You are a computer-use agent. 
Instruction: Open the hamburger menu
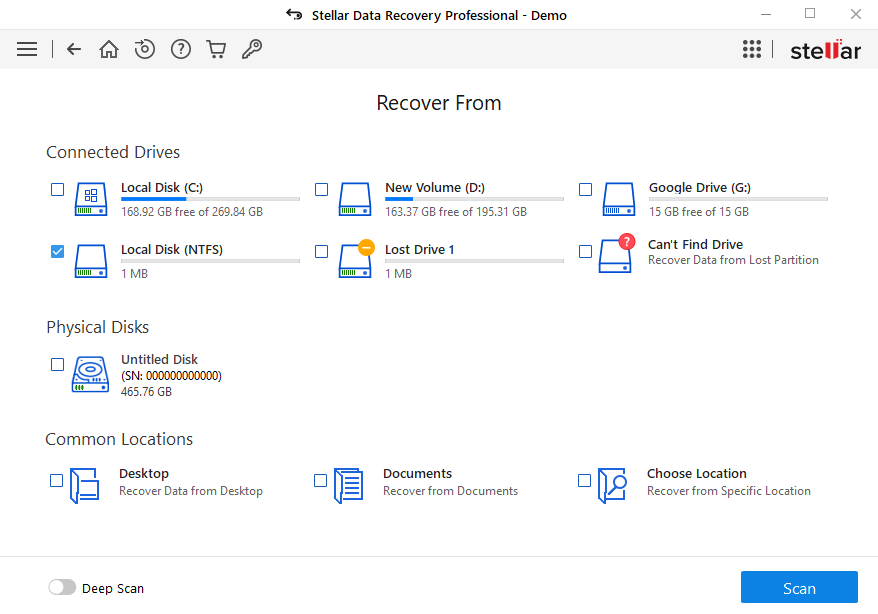[27, 49]
